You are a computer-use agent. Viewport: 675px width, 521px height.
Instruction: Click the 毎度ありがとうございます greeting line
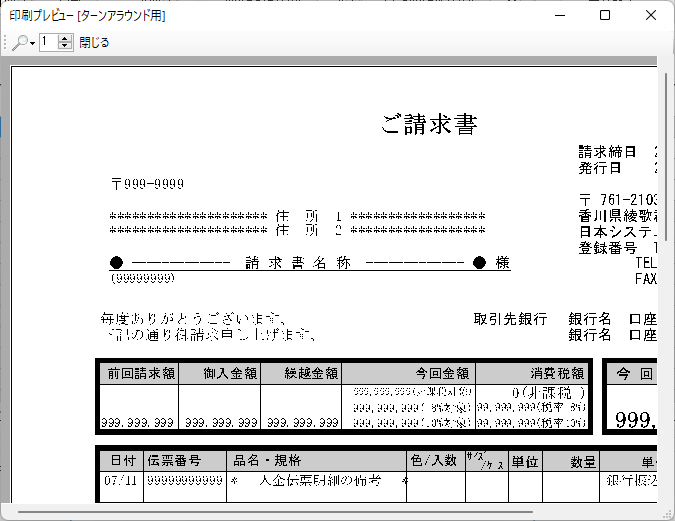click(192, 319)
